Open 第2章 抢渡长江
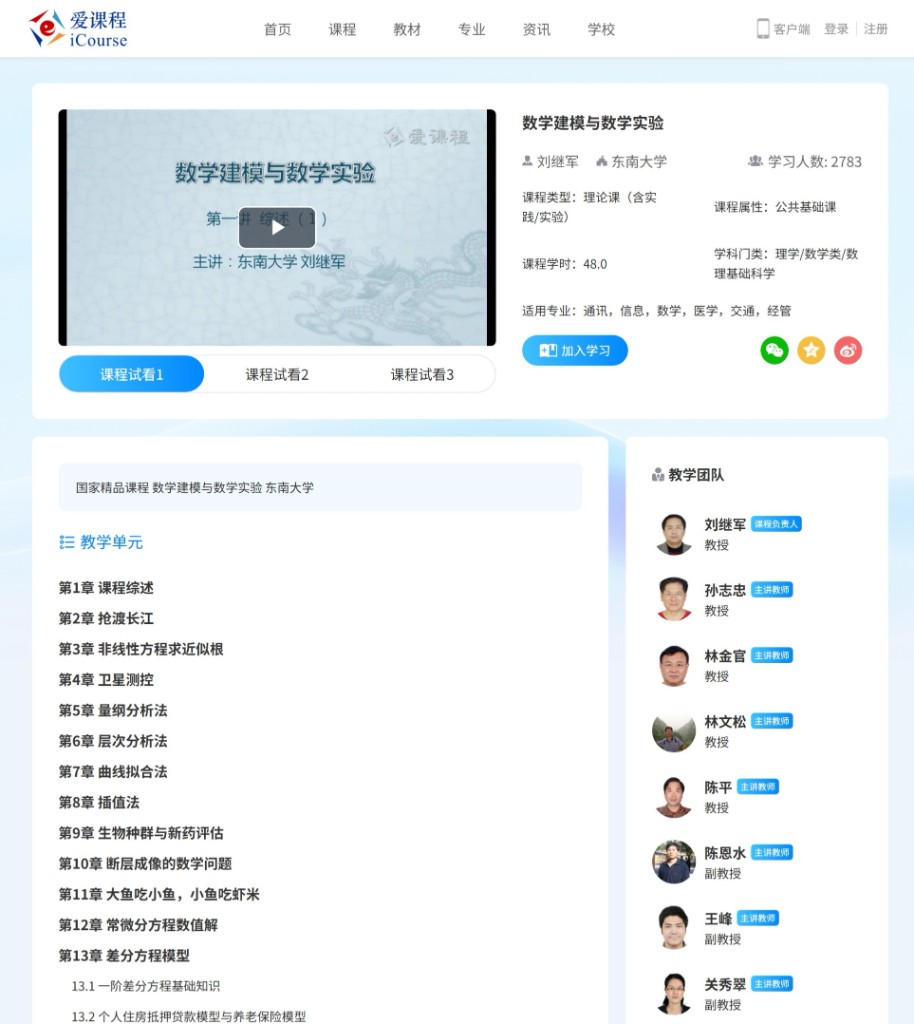This screenshot has width=914, height=1024. pos(106,618)
